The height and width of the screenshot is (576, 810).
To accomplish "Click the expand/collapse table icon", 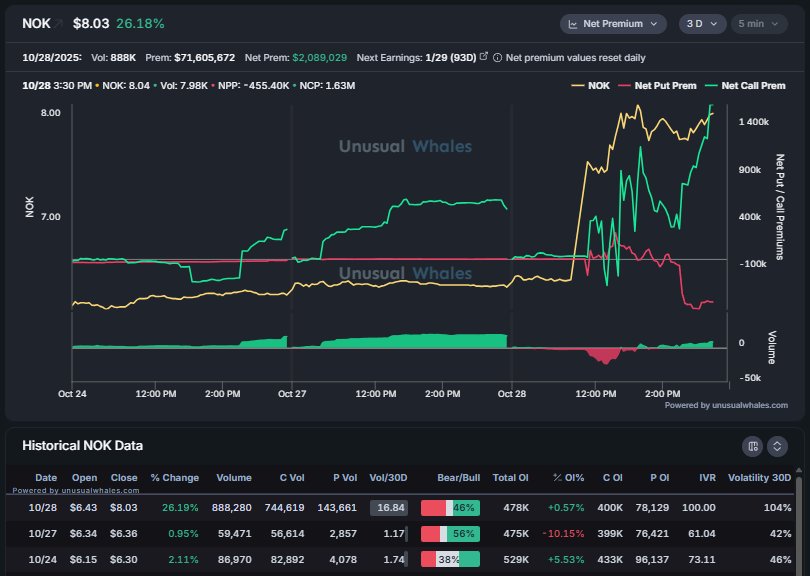I will 777,446.
